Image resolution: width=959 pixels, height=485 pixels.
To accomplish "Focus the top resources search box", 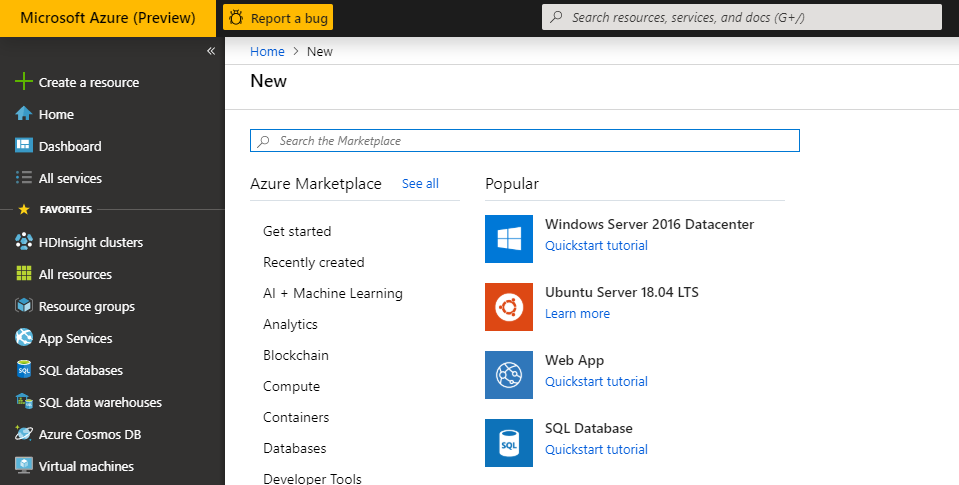I will coord(741,18).
